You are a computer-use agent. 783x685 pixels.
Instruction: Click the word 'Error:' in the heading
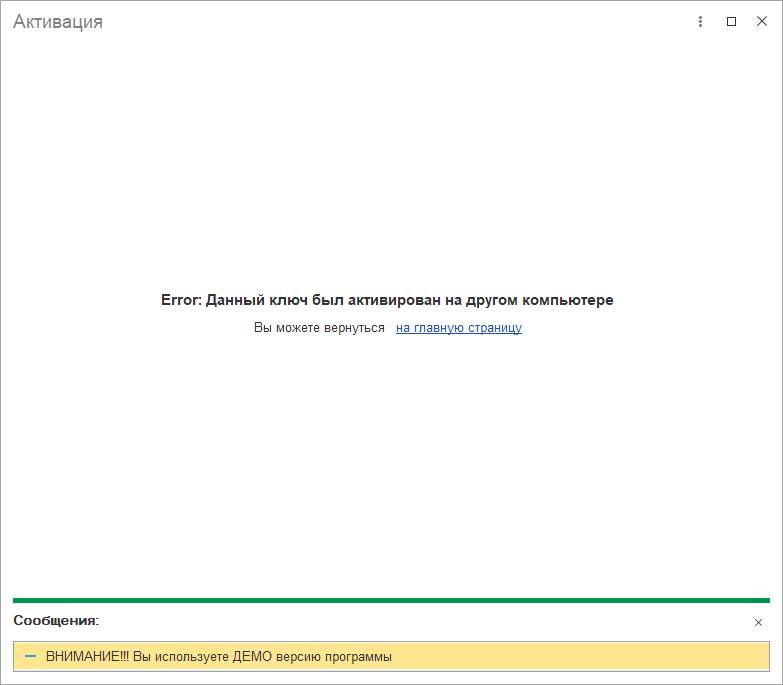tap(181, 300)
